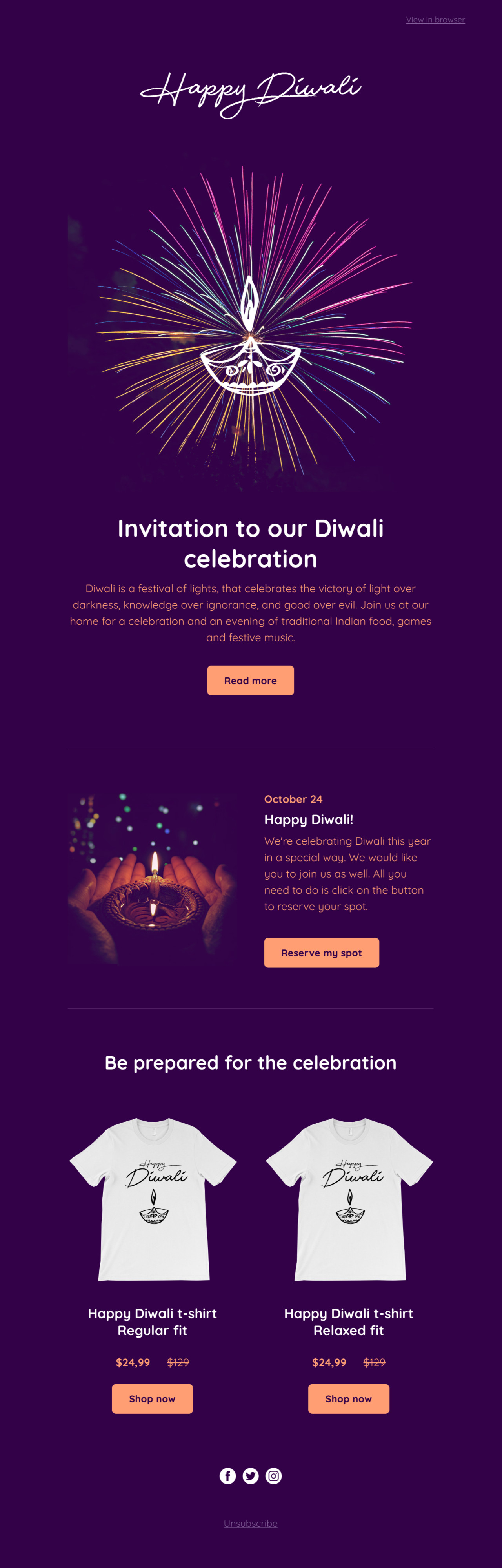502x1568 pixels.
Task: Click Shop now under Relaxed fit t-shirt
Action: (x=348, y=1398)
